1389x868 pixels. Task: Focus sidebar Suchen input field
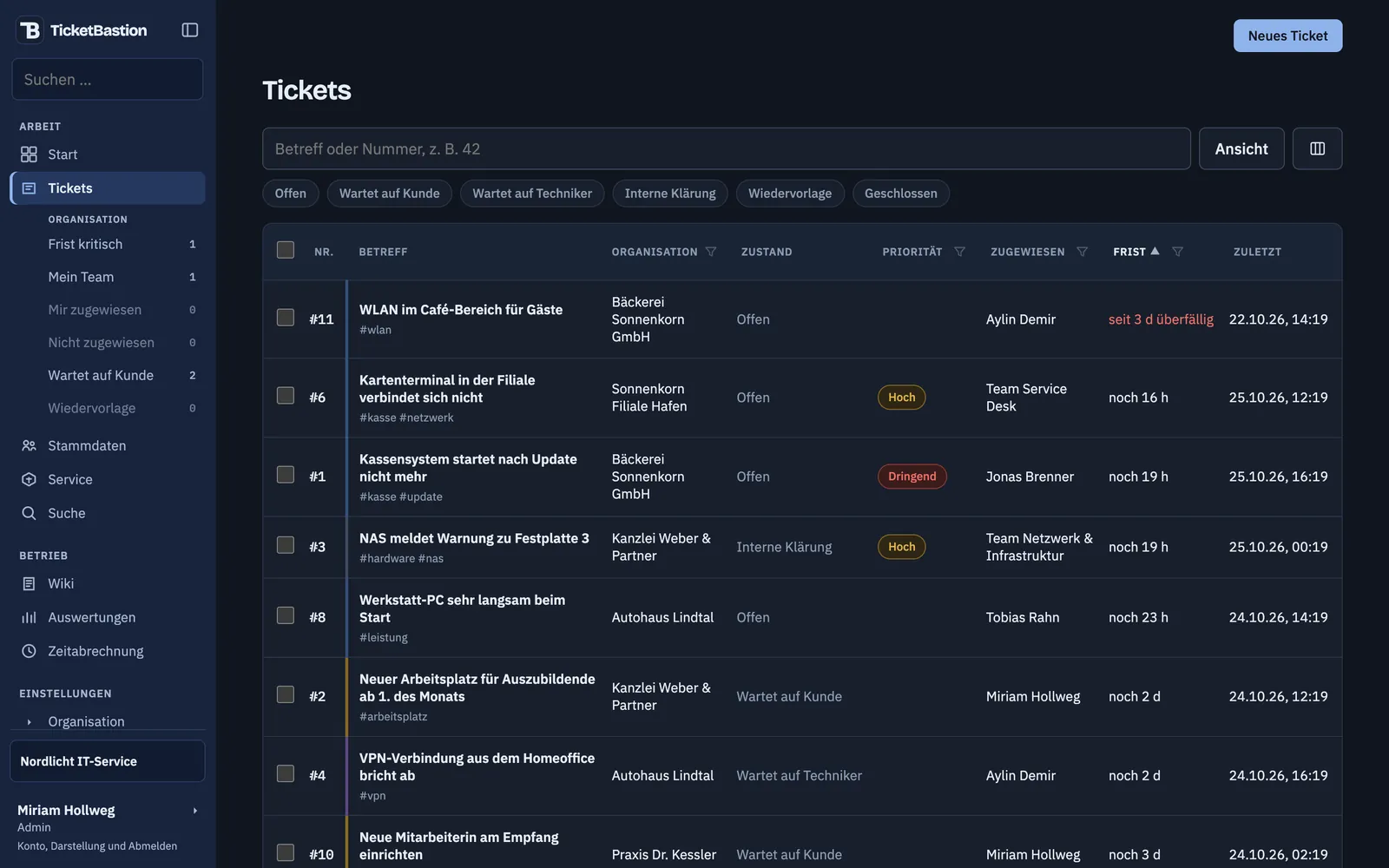pos(108,79)
